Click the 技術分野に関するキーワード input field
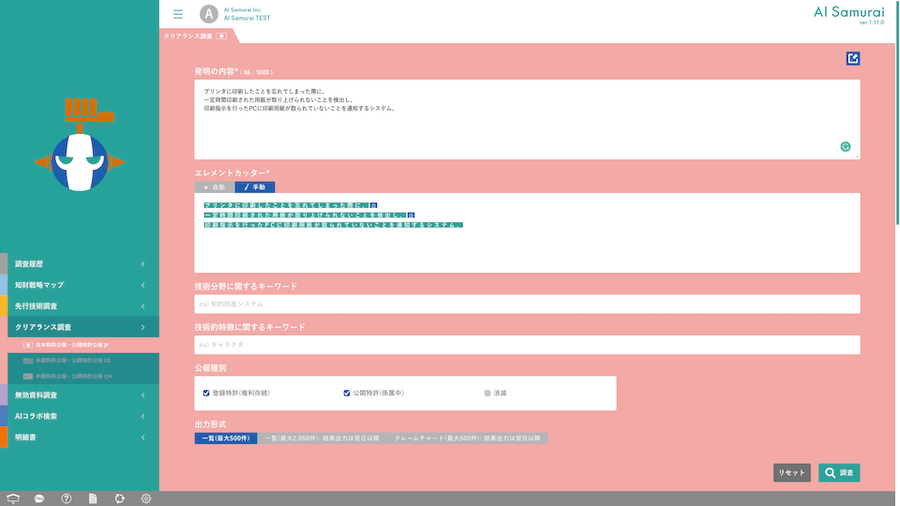900x506 pixels. tap(527, 304)
